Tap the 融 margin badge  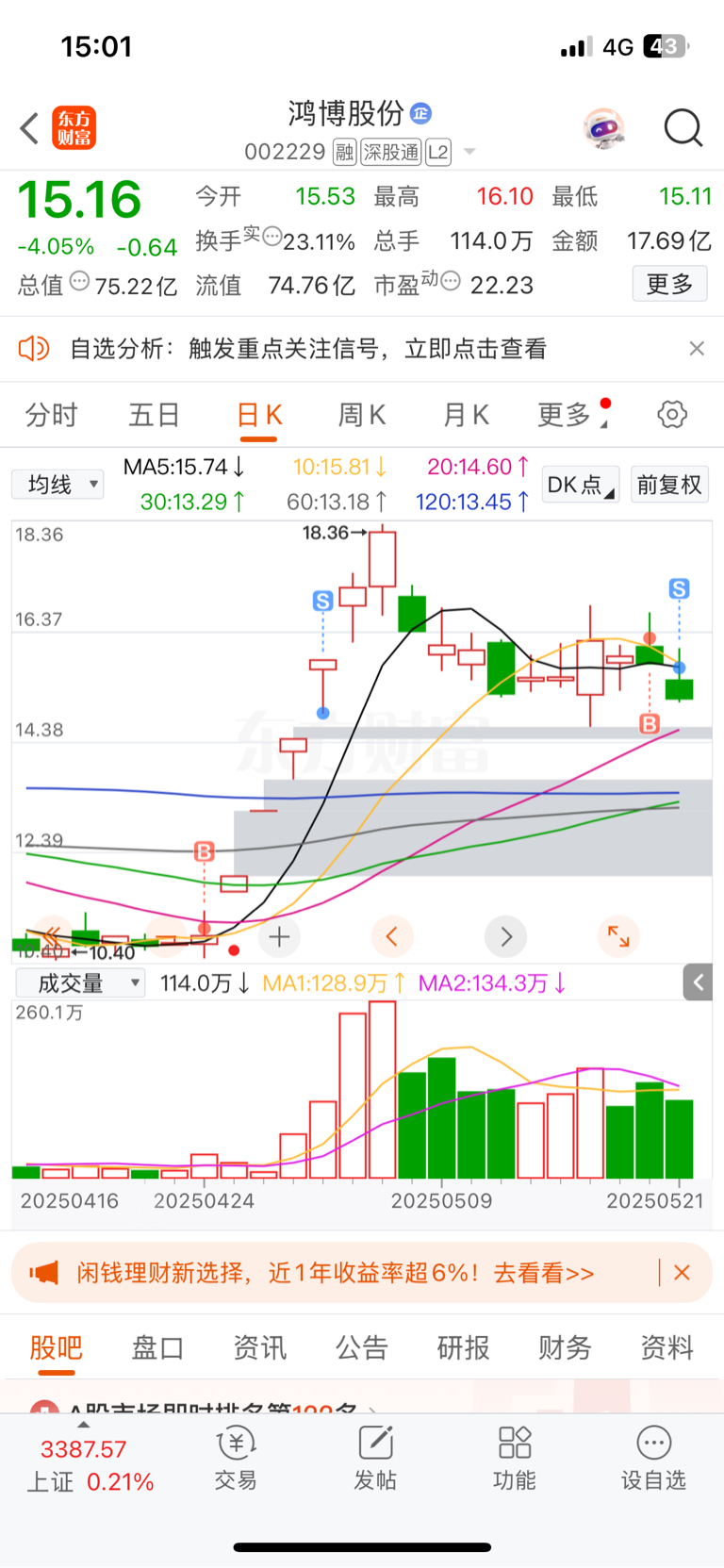click(x=344, y=152)
